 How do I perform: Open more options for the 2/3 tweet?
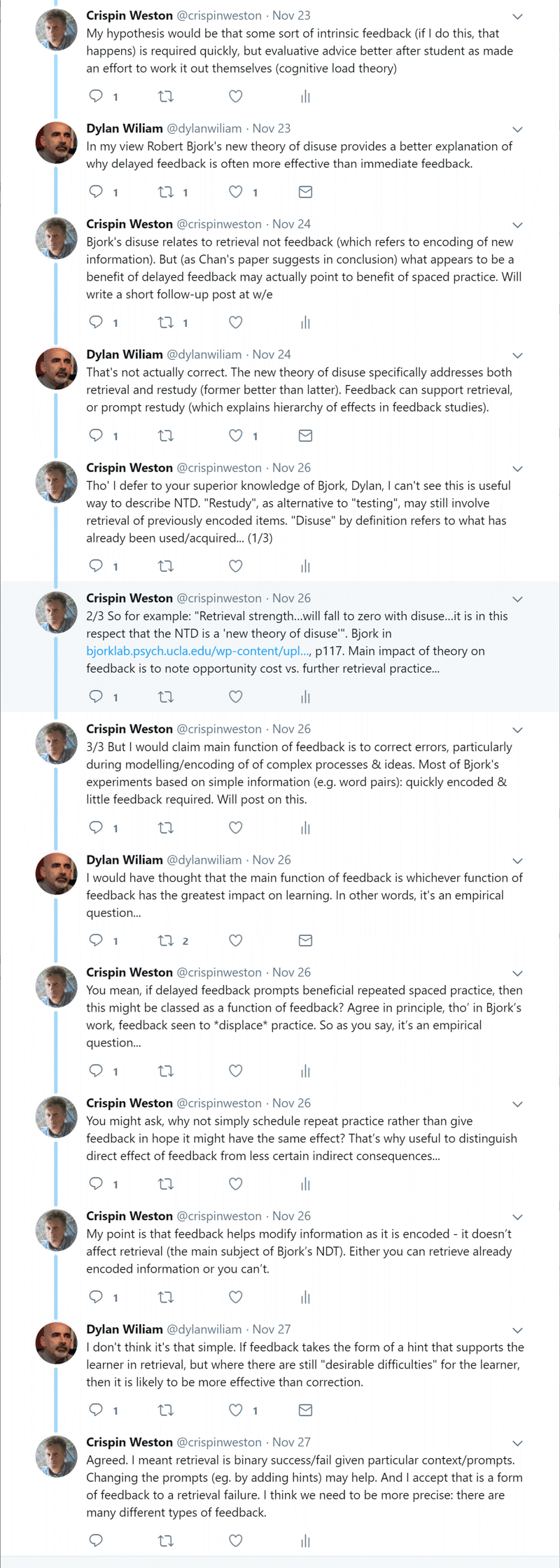coord(518,599)
